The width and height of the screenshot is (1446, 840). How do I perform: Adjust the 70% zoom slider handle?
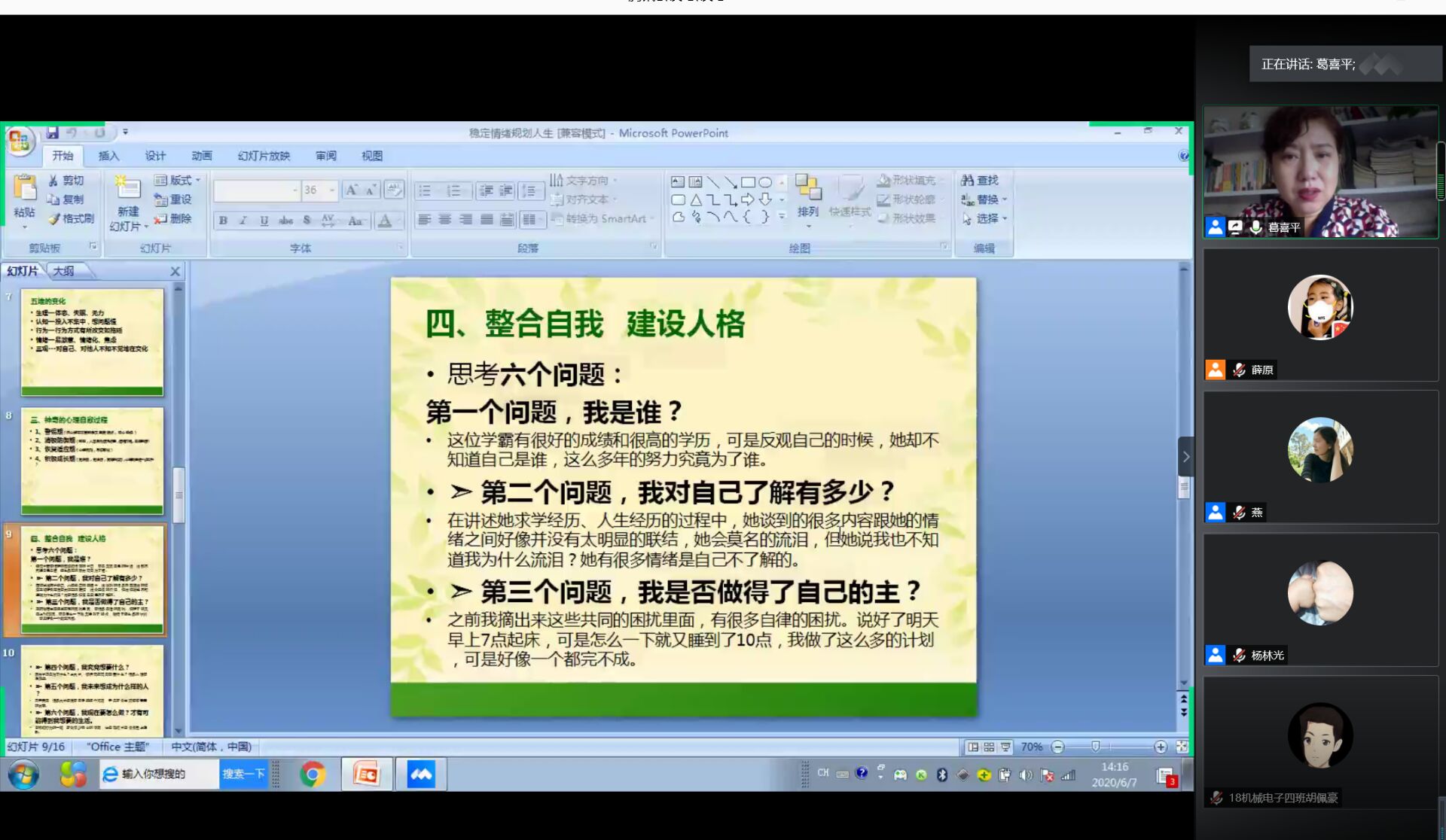(x=1096, y=747)
